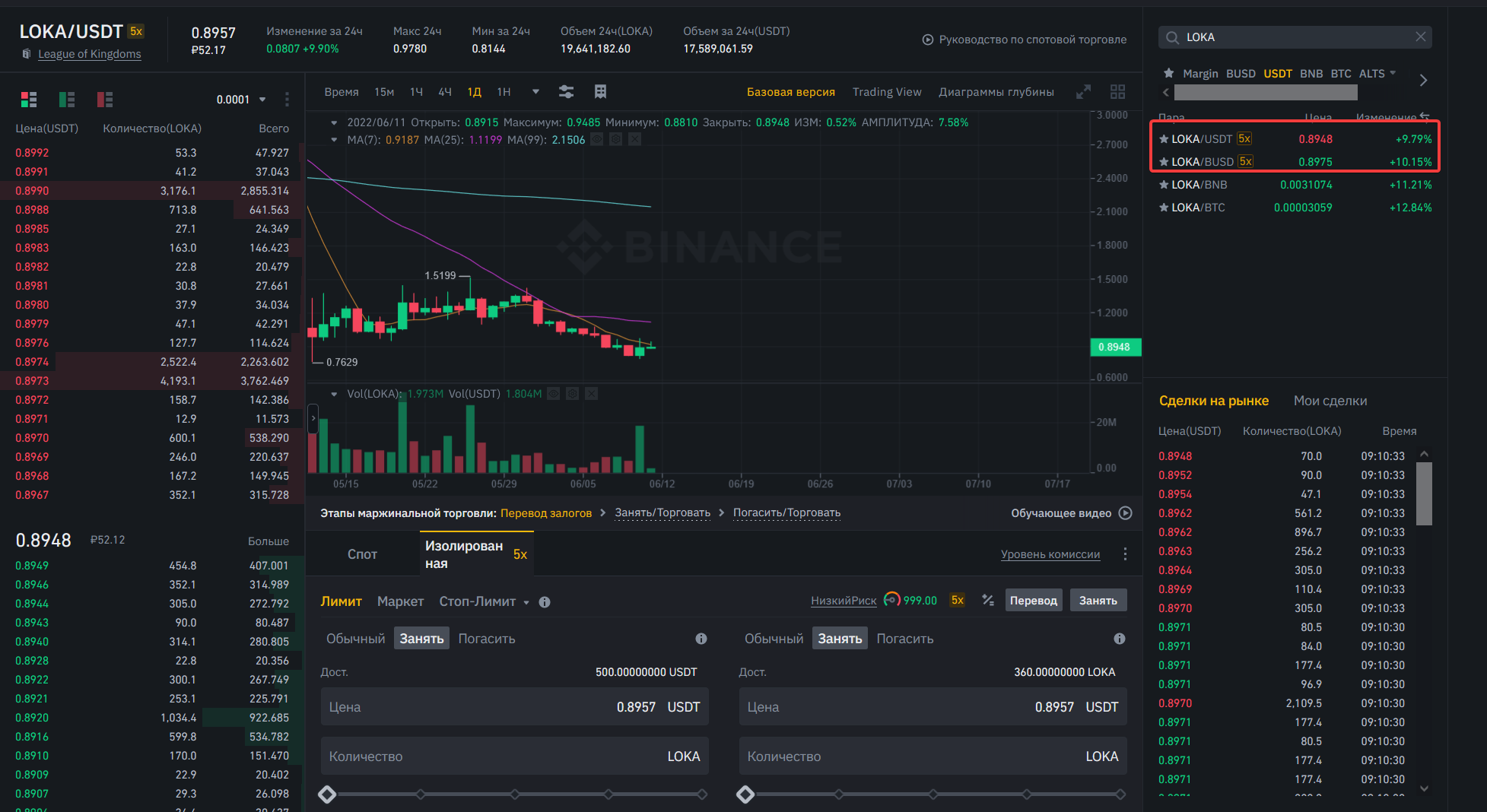
Task: Click the side panel arrow at chart edge
Action: pos(313,418)
